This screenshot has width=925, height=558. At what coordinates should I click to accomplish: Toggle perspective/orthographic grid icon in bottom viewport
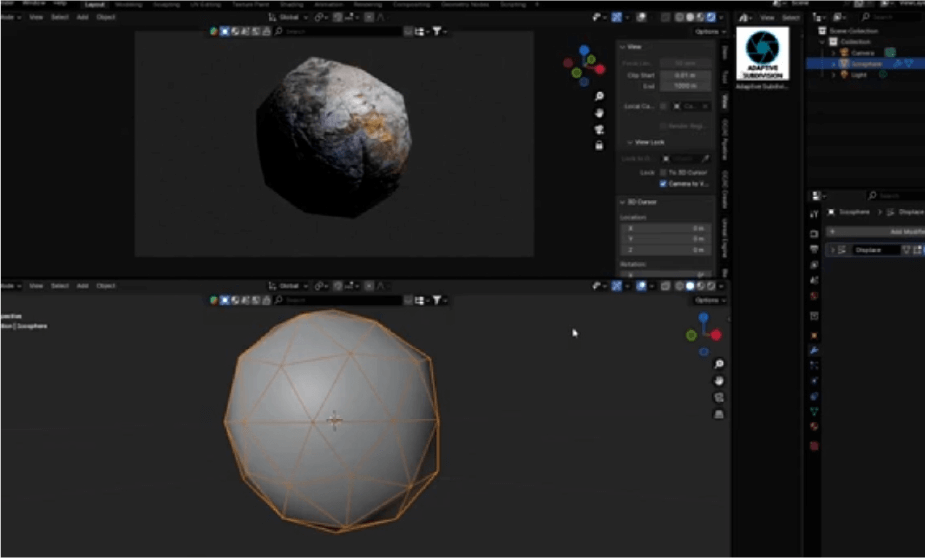click(719, 414)
